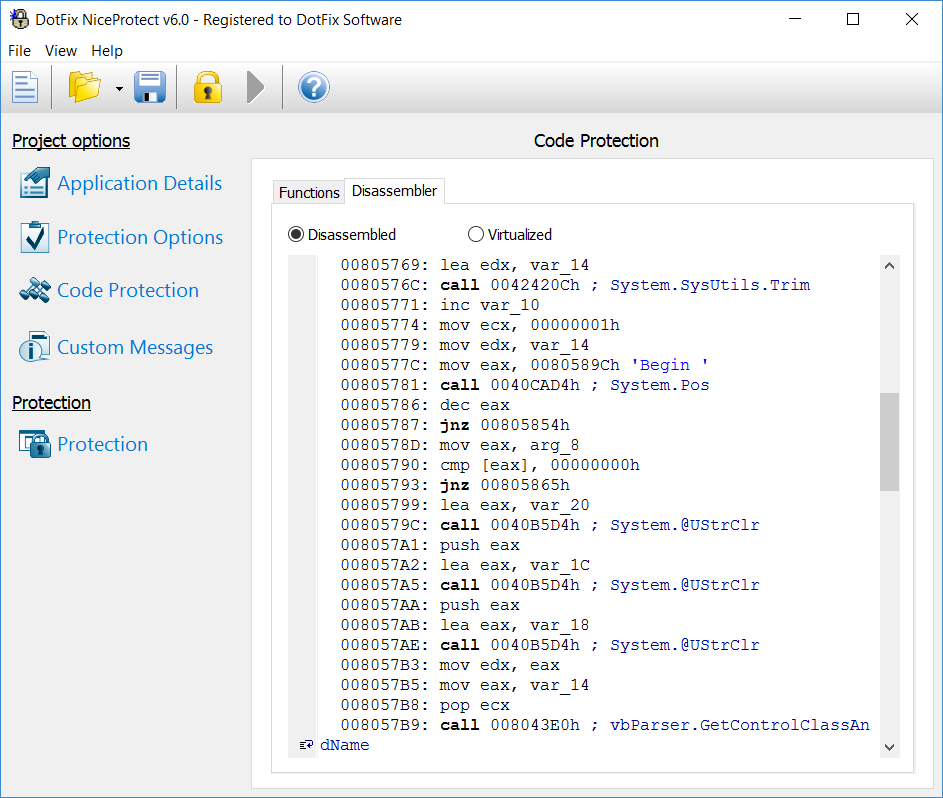Open the File menu

[x=20, y=51]
